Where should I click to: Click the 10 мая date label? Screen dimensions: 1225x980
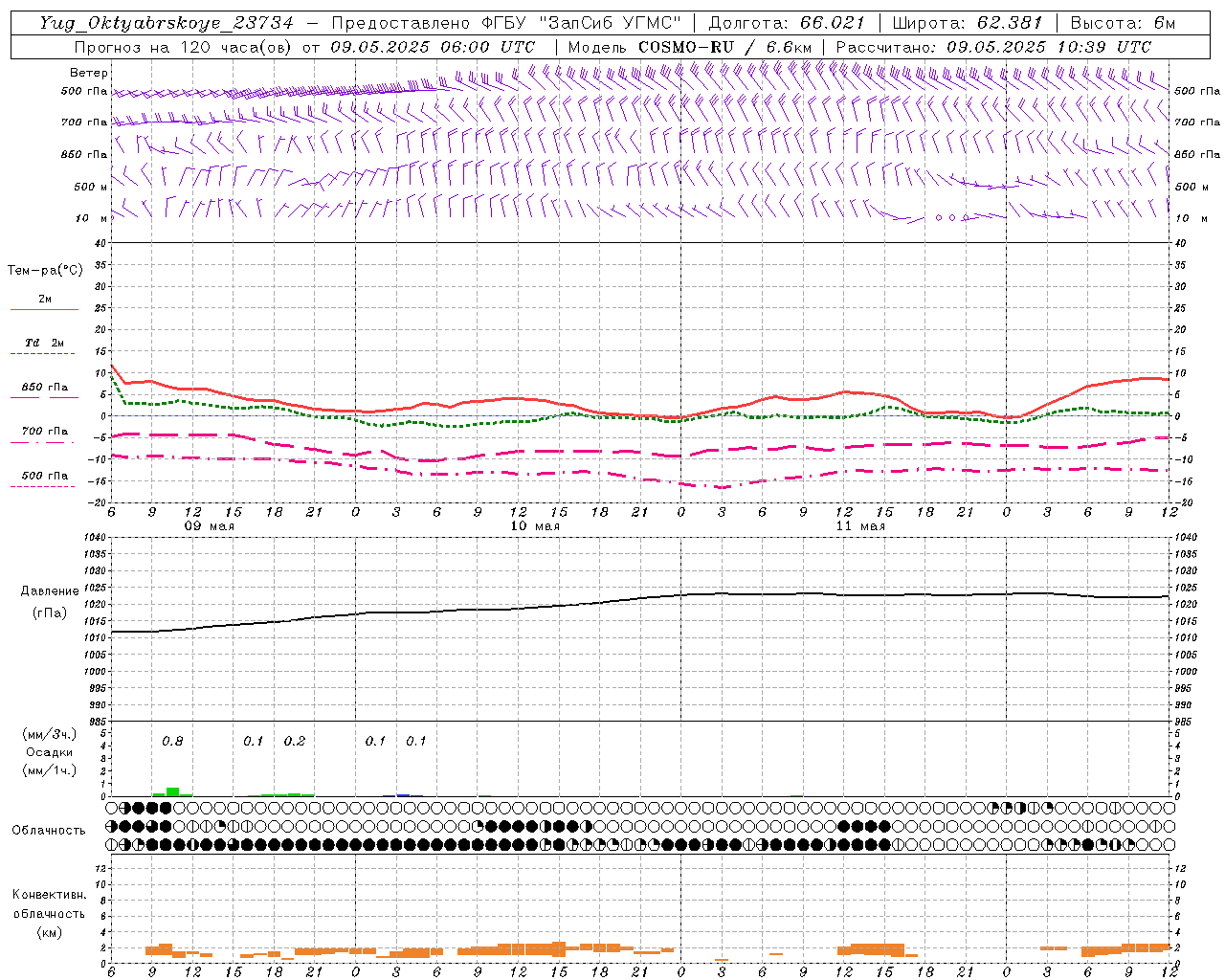tap(535, 526)
